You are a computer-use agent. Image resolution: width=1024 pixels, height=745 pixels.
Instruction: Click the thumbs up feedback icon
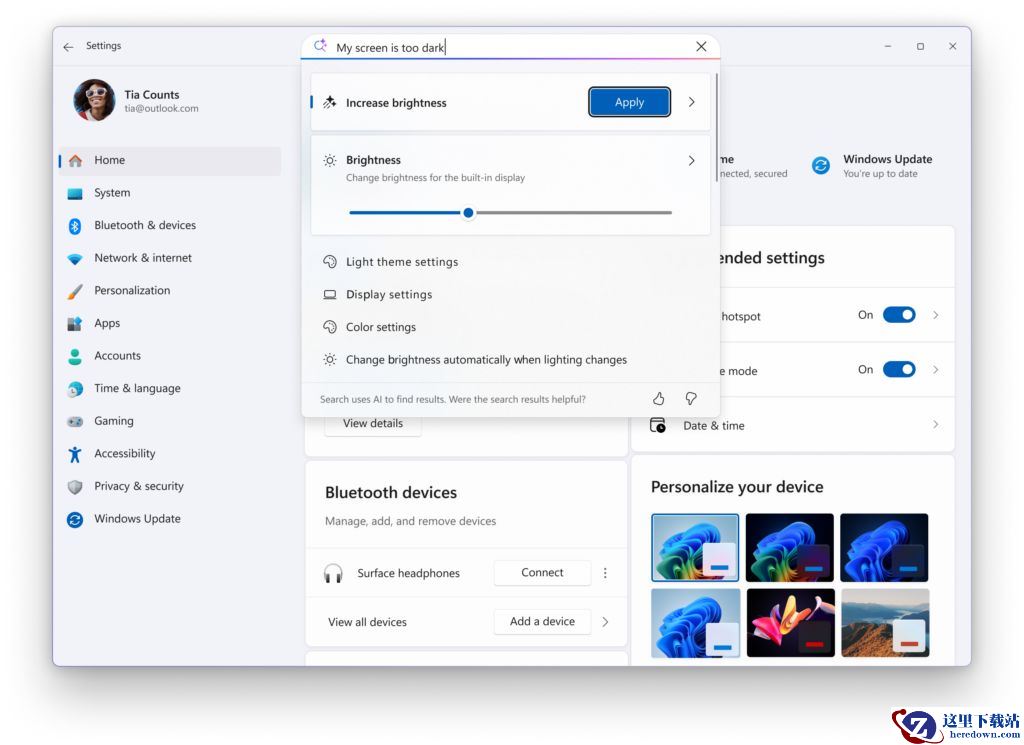click(x=658, y=399)
